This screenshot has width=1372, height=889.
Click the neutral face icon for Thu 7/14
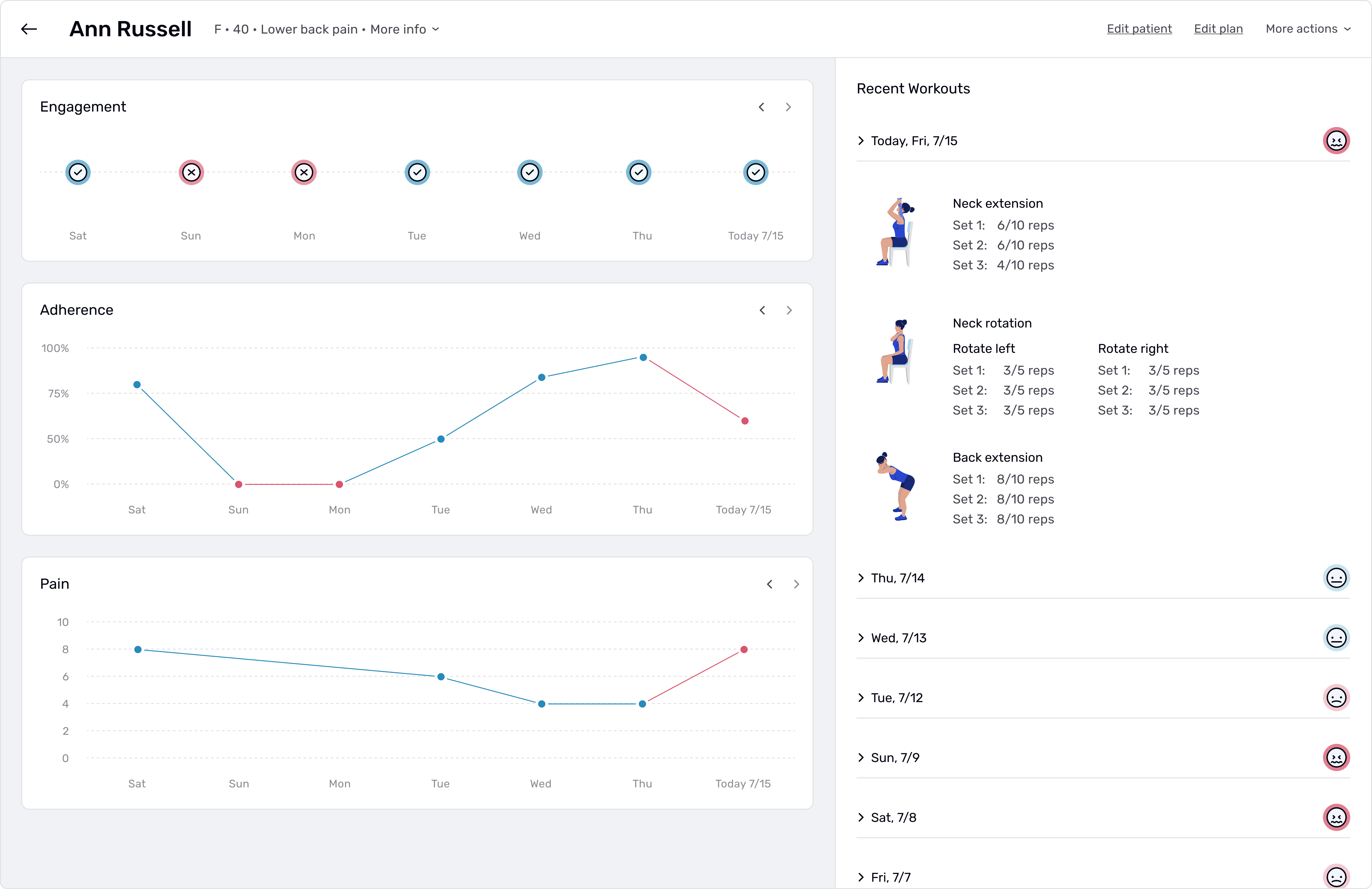coord(1336,578)
